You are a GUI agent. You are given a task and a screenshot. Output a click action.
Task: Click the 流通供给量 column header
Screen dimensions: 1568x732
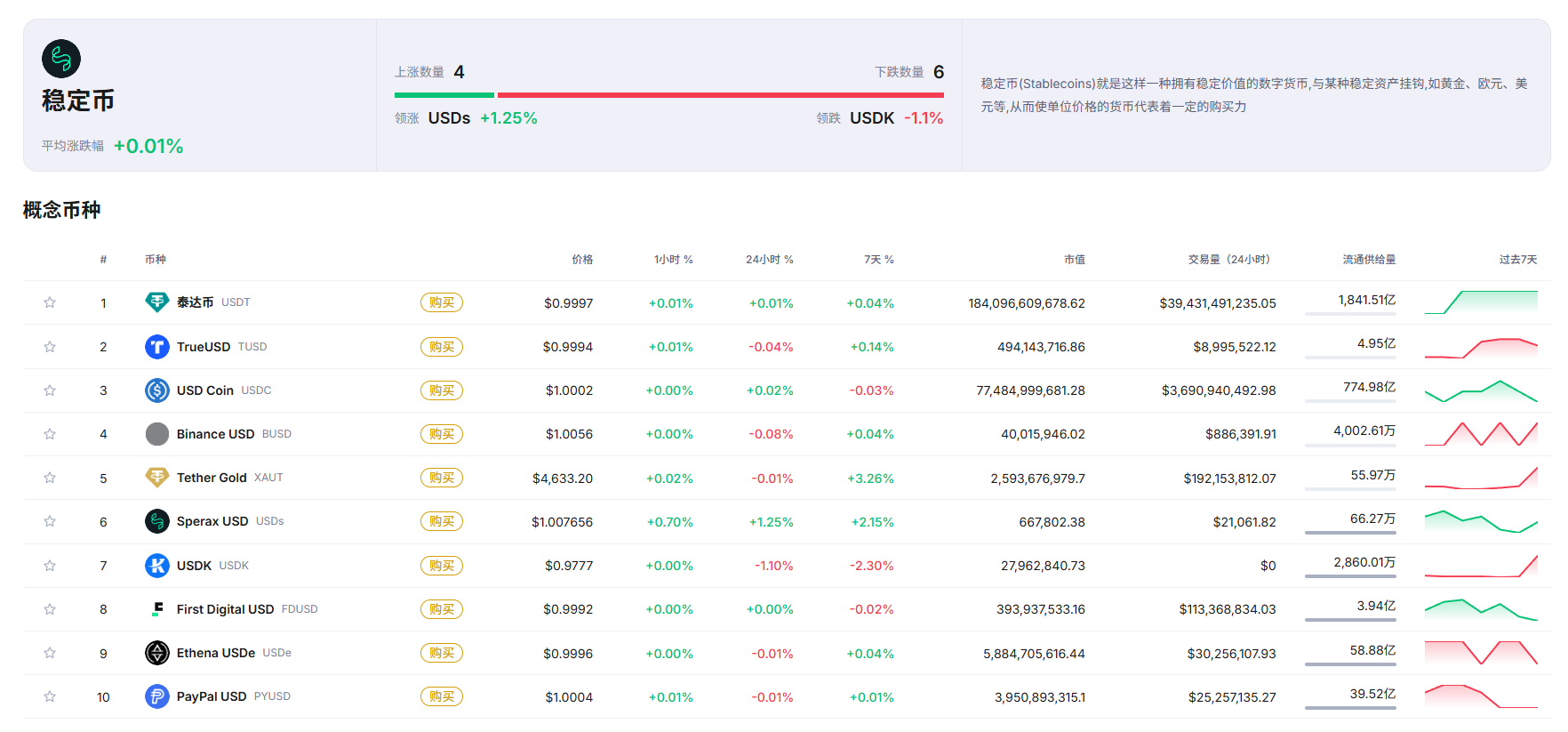pyautogui.click(x=1369, y=260)
